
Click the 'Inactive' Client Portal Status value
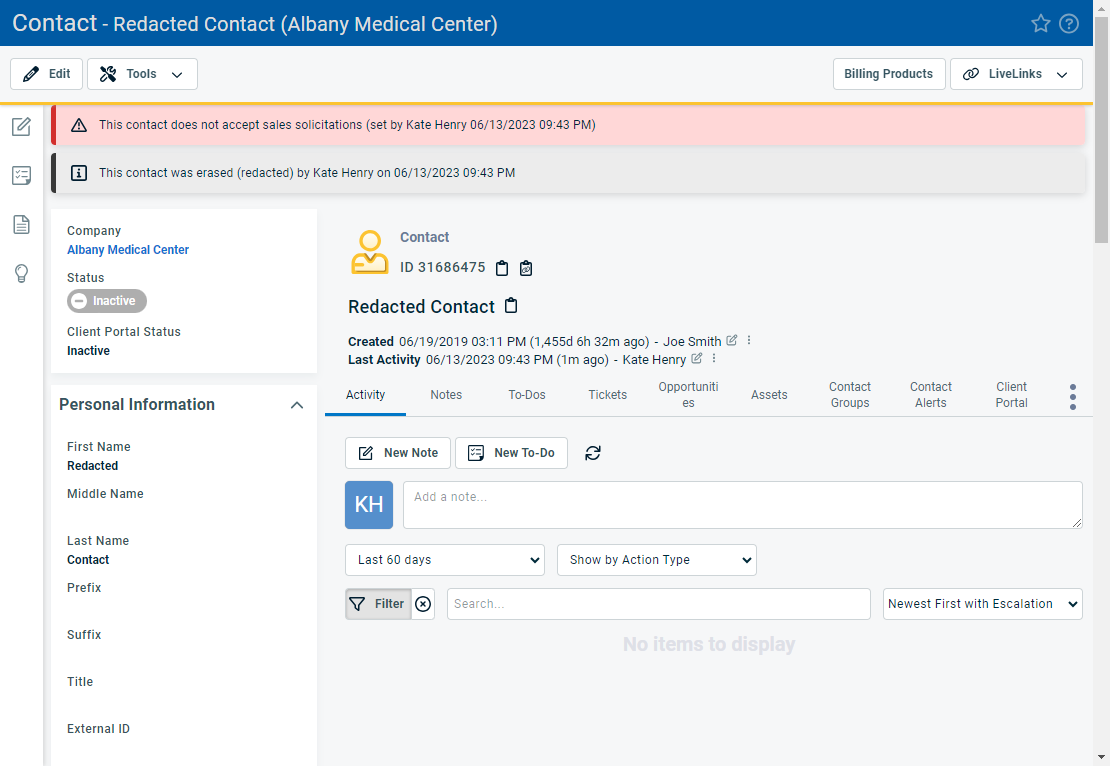tap(88, 350)
